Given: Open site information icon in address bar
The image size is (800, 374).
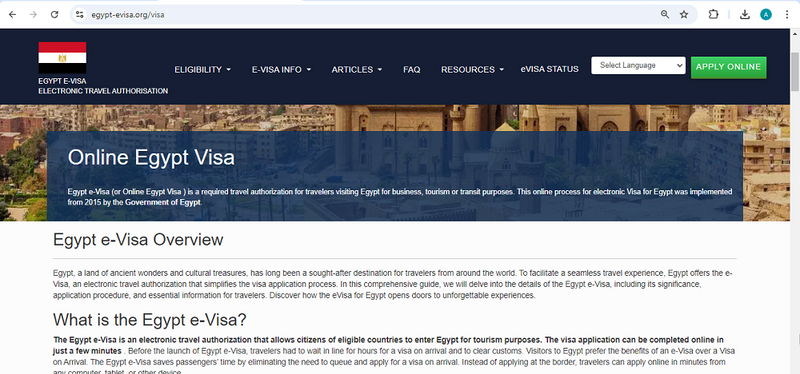Looking at the screenshot, I should pos(80,15).
